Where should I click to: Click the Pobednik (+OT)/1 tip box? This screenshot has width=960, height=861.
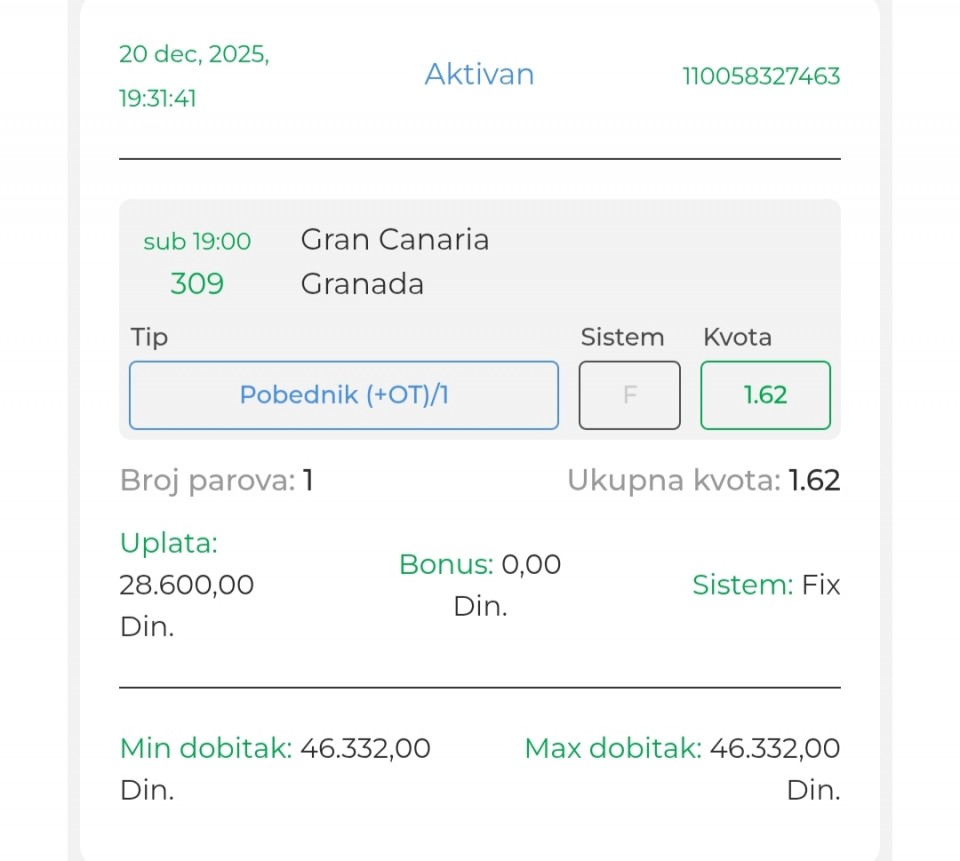pos(343,395)
